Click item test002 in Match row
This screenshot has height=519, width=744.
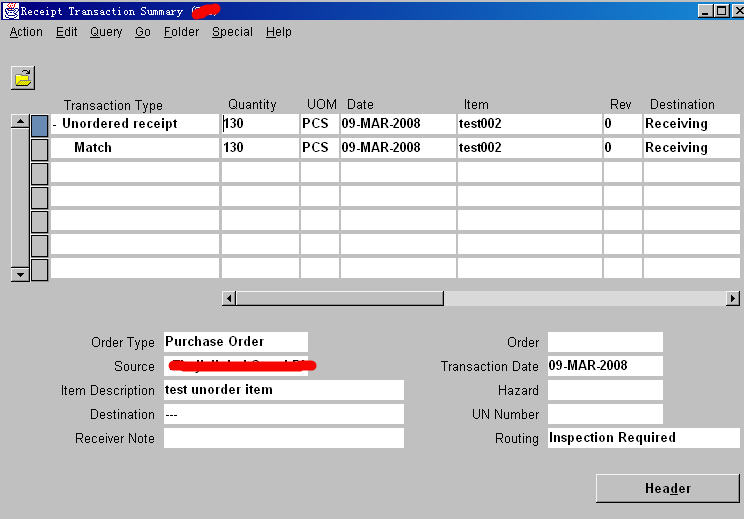530,148
